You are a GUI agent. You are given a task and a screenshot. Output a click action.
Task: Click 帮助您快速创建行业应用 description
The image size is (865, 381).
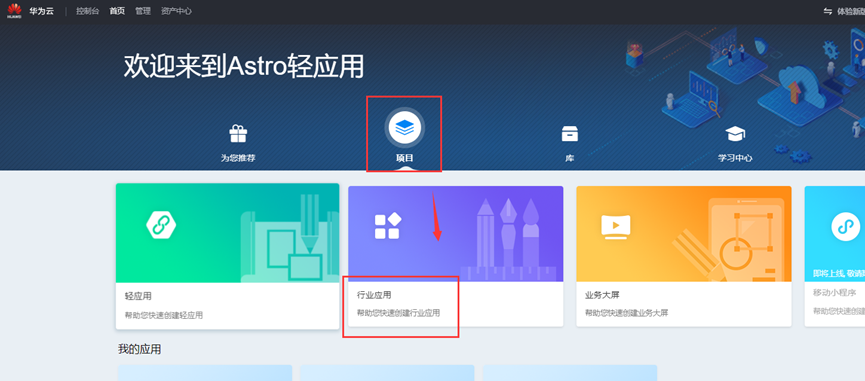(398, 313)
